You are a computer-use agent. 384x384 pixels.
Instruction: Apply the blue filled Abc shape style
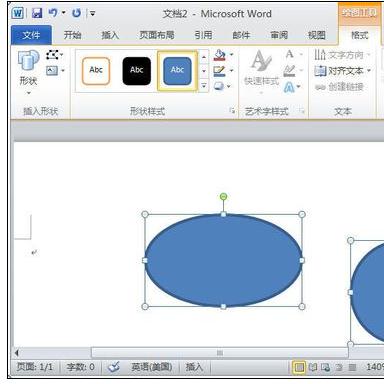[x=177, y=71]
